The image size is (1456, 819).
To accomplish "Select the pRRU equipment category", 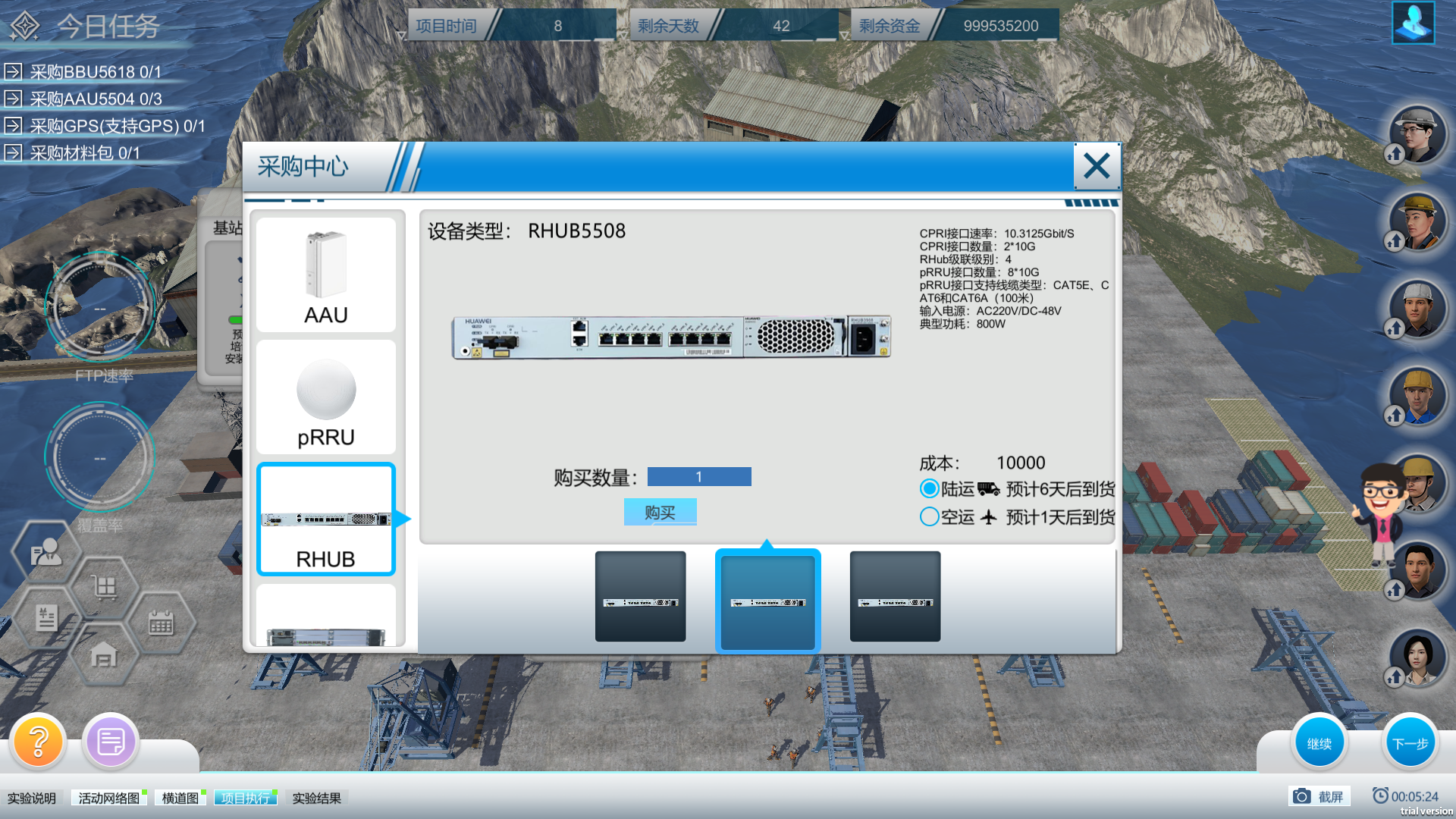I will point(326,397).
